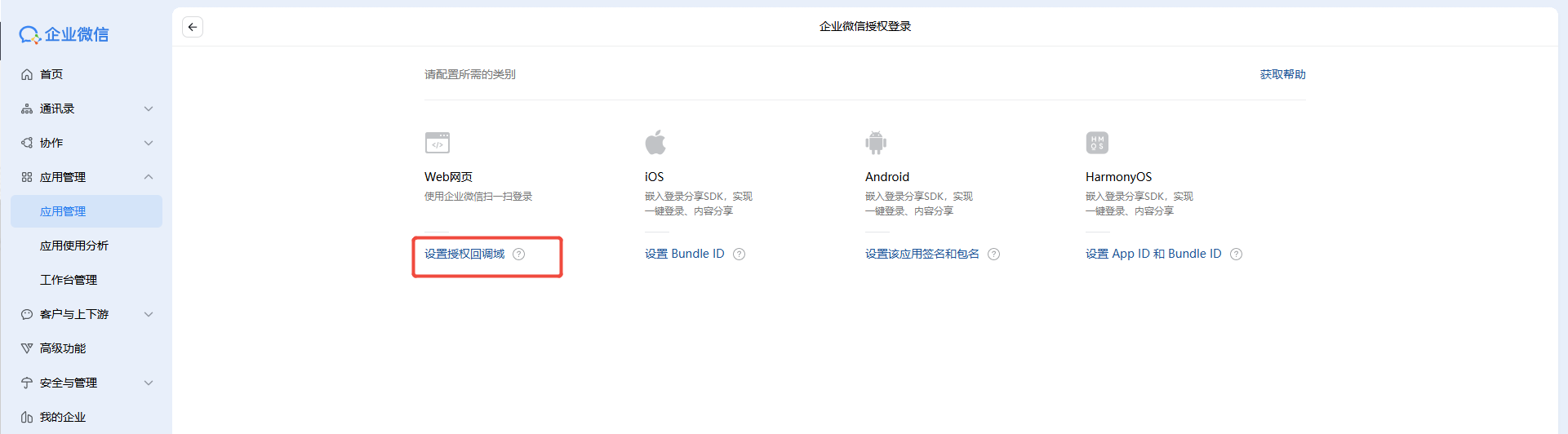Click 设置 App ID 和 Bundle ID link

click(1153, 254)
